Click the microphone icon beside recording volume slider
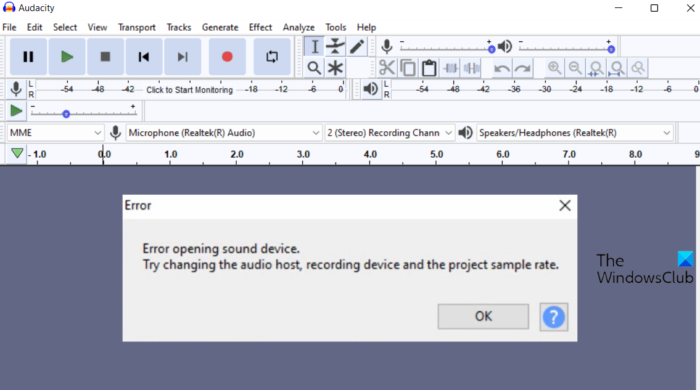This screenshot has width=700, height=390. click(387, 46)
